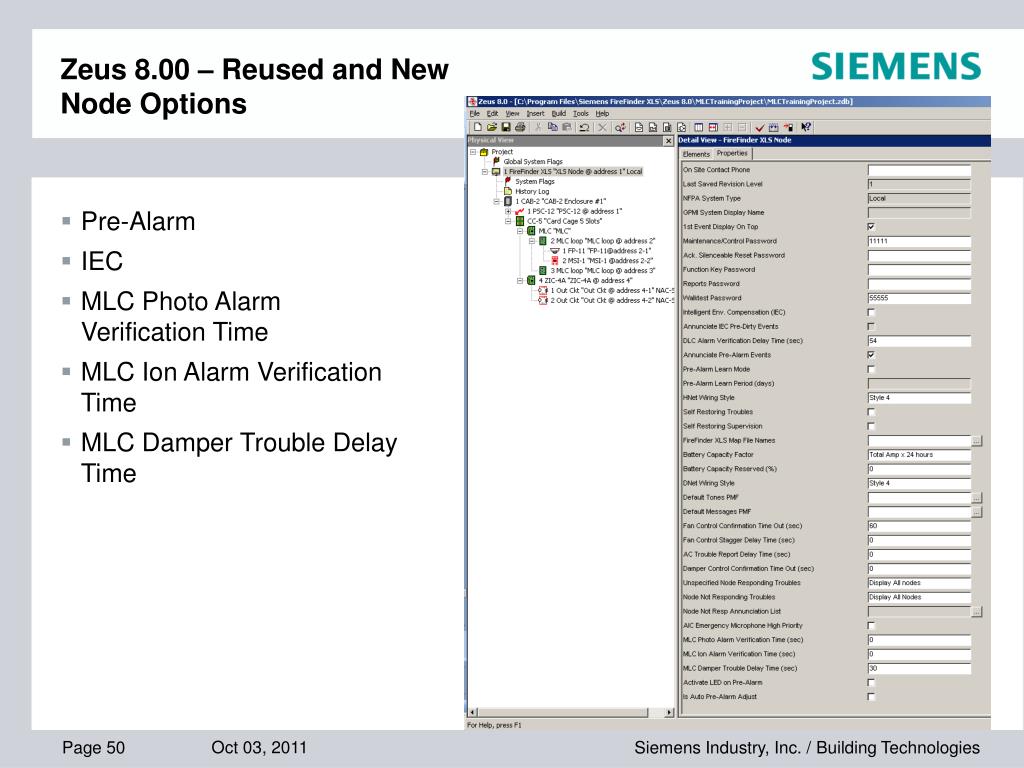
Task: Open the Build menu
Action: point(559,114)
